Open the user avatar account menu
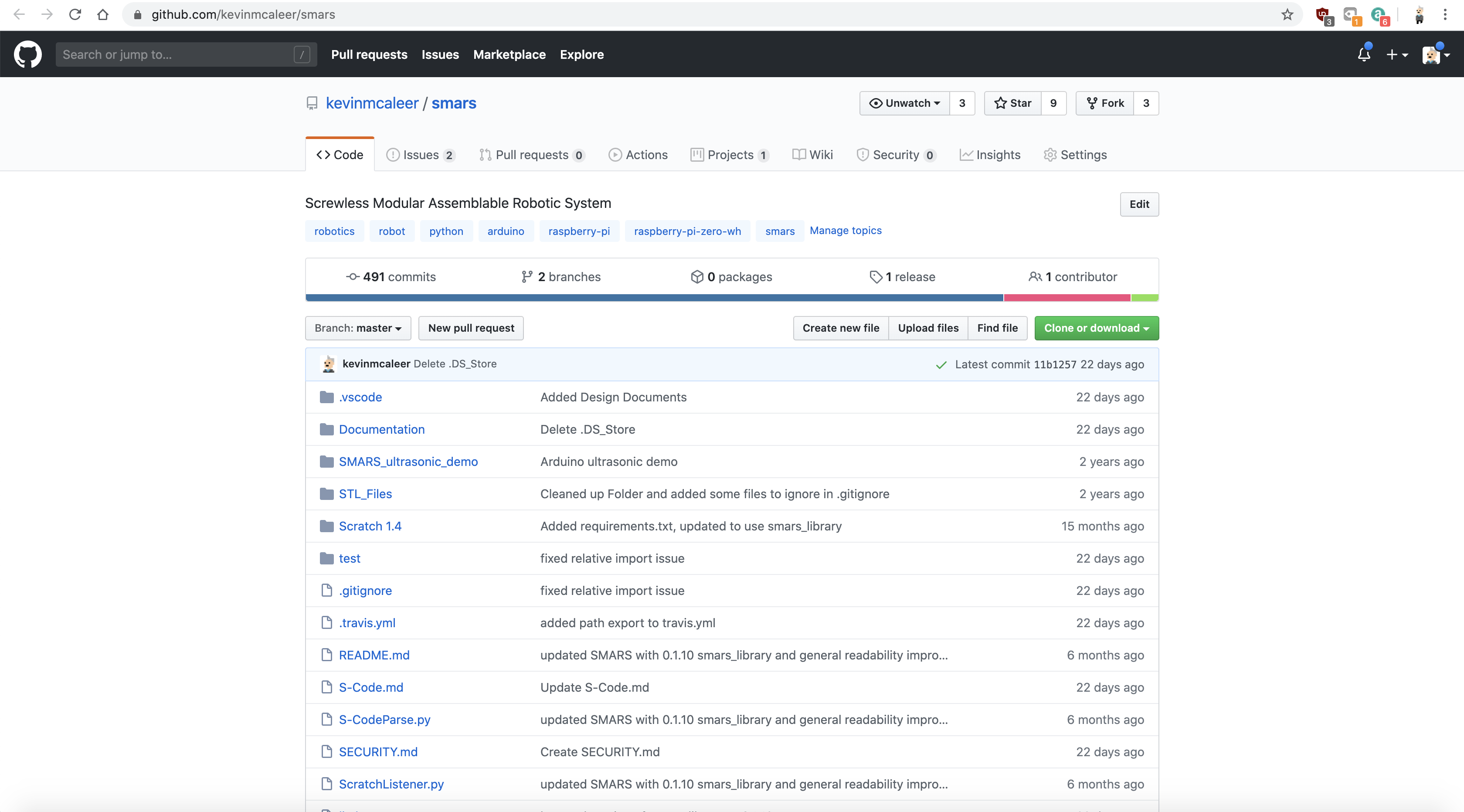Screen dimensions: 1464x812 pyautogui.click(x=1436, y=54)
